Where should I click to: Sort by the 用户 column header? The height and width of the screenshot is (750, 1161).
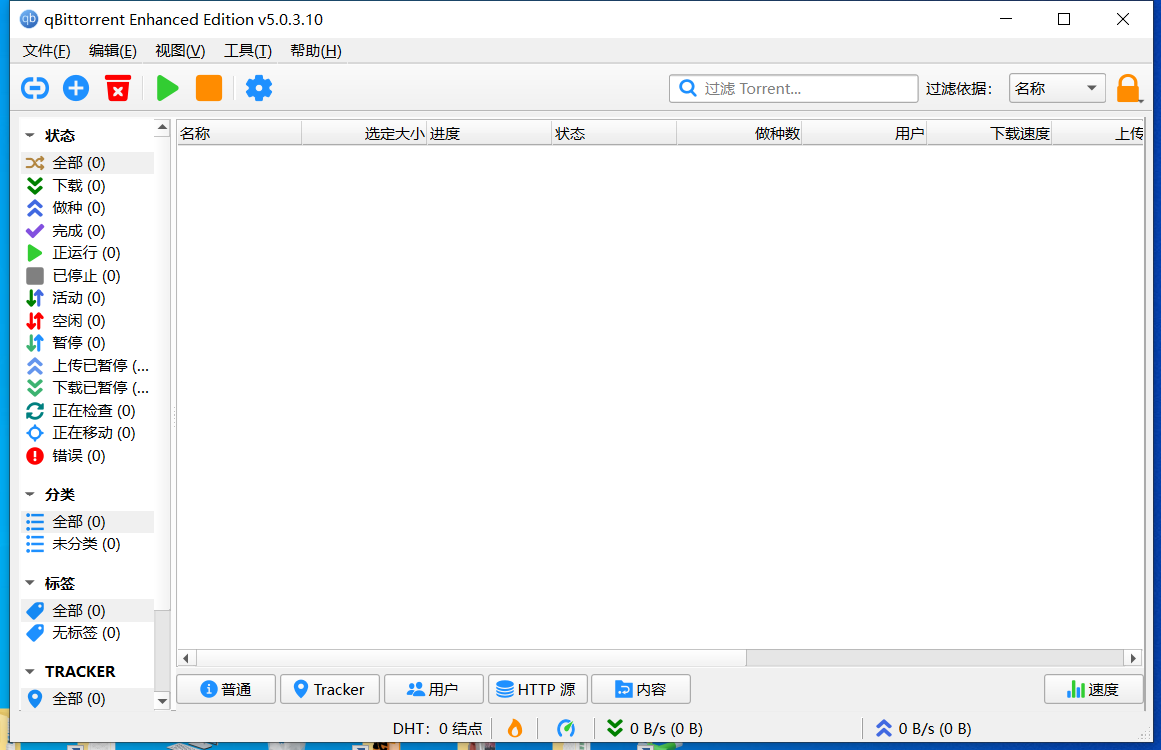pyautogui.click(x=865, y=133)
